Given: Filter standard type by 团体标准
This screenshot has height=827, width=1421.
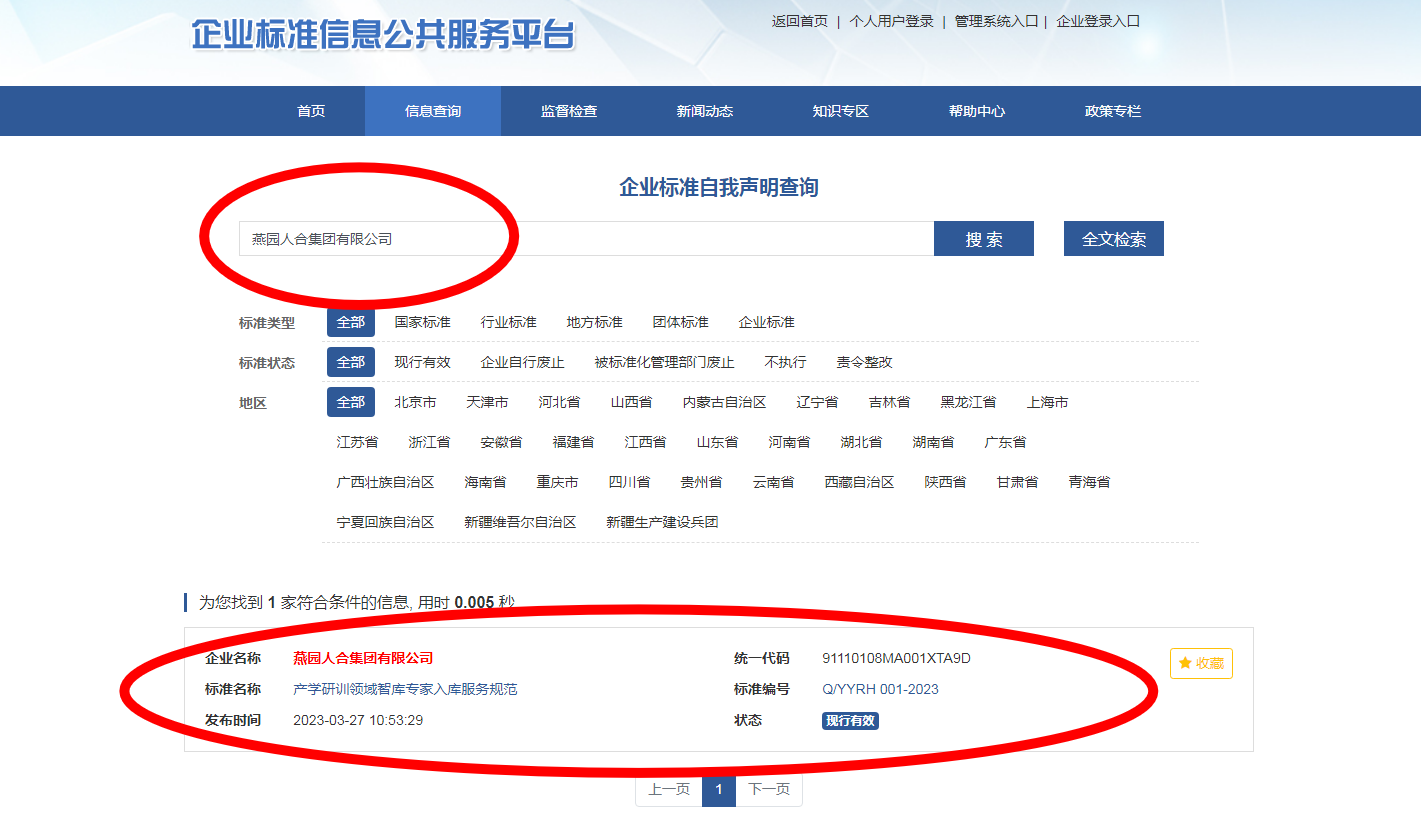Looking at the screenshot, I should [681, 322].
